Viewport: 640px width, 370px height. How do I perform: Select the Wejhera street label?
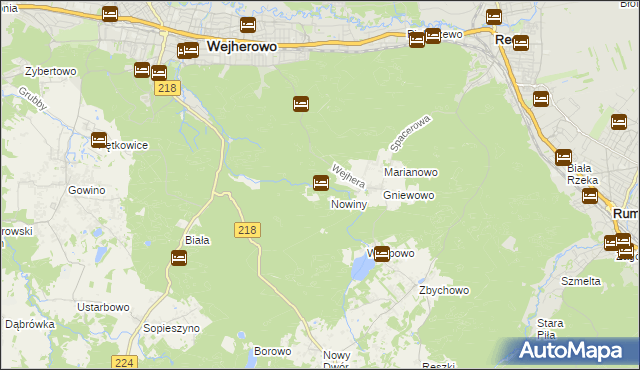pyautogui.click(x=348, y=176)
